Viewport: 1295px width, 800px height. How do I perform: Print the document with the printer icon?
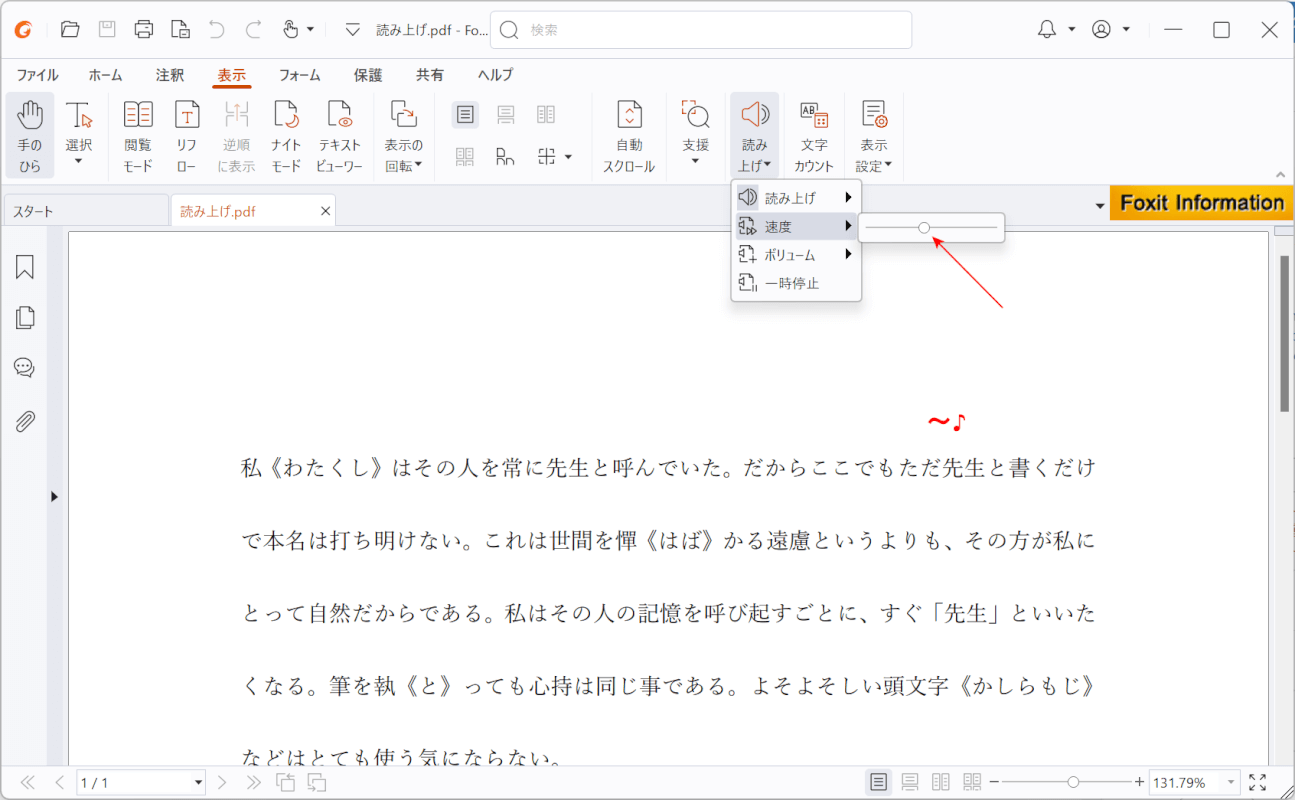pyautogui.click(x=144, y=29)
